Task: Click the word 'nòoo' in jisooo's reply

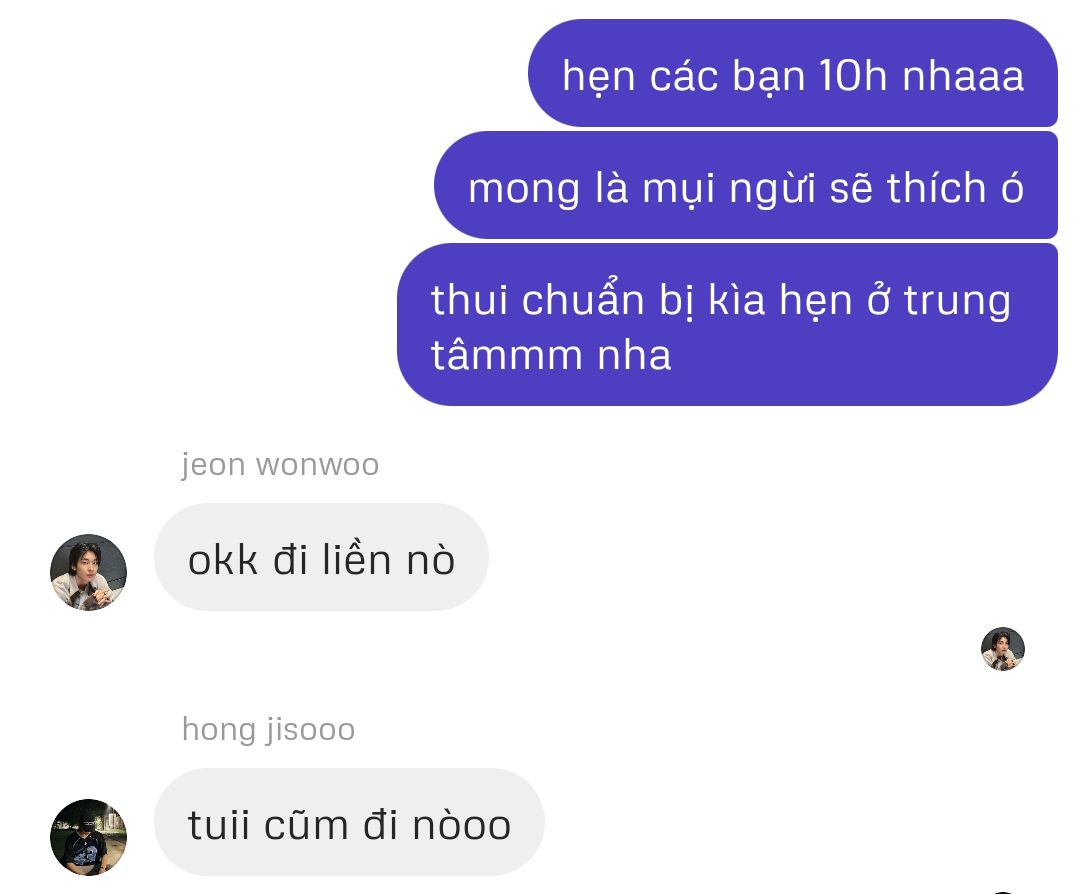Action: click(461, 824)
